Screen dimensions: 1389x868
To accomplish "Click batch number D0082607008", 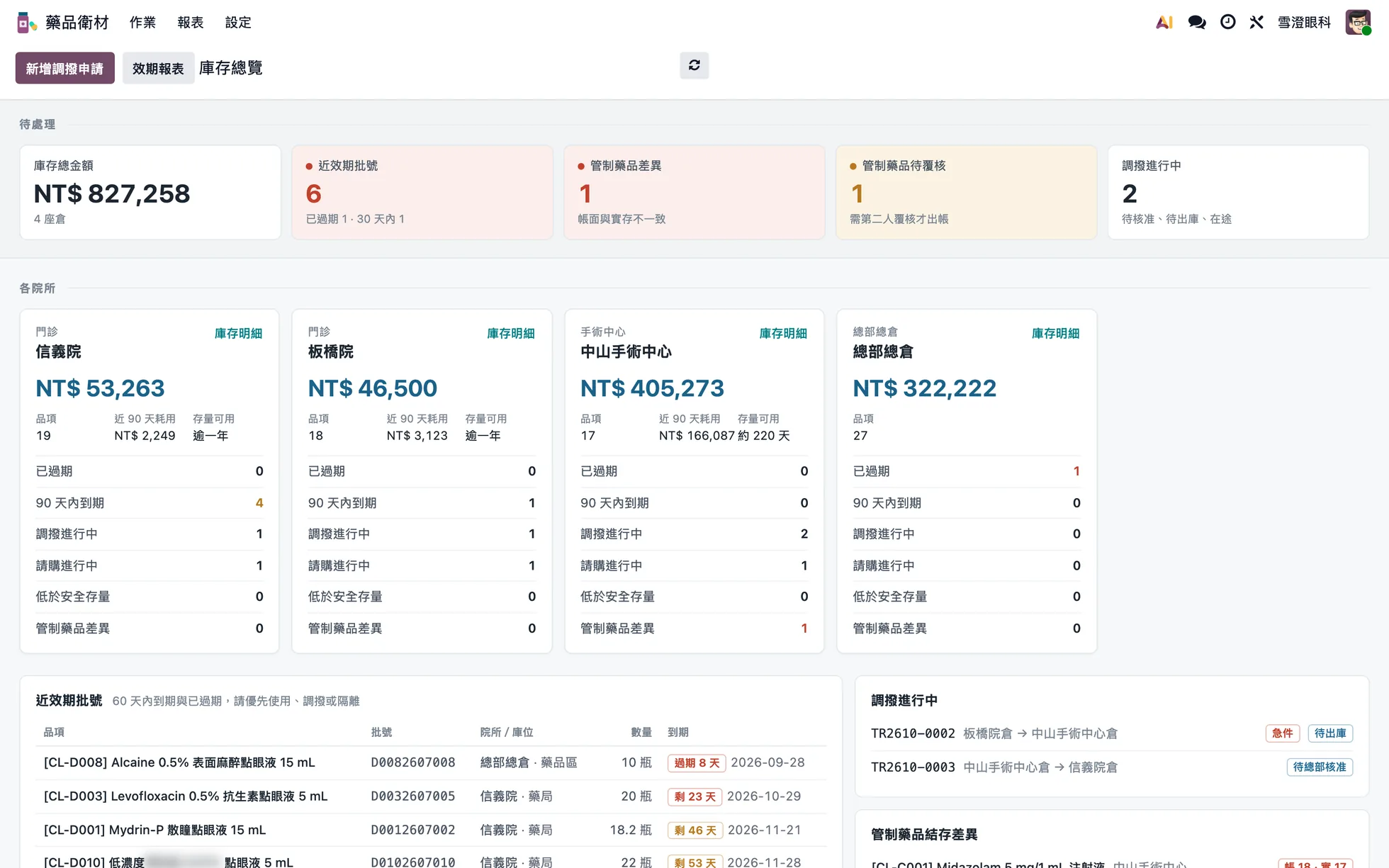I will pos(413,763).
